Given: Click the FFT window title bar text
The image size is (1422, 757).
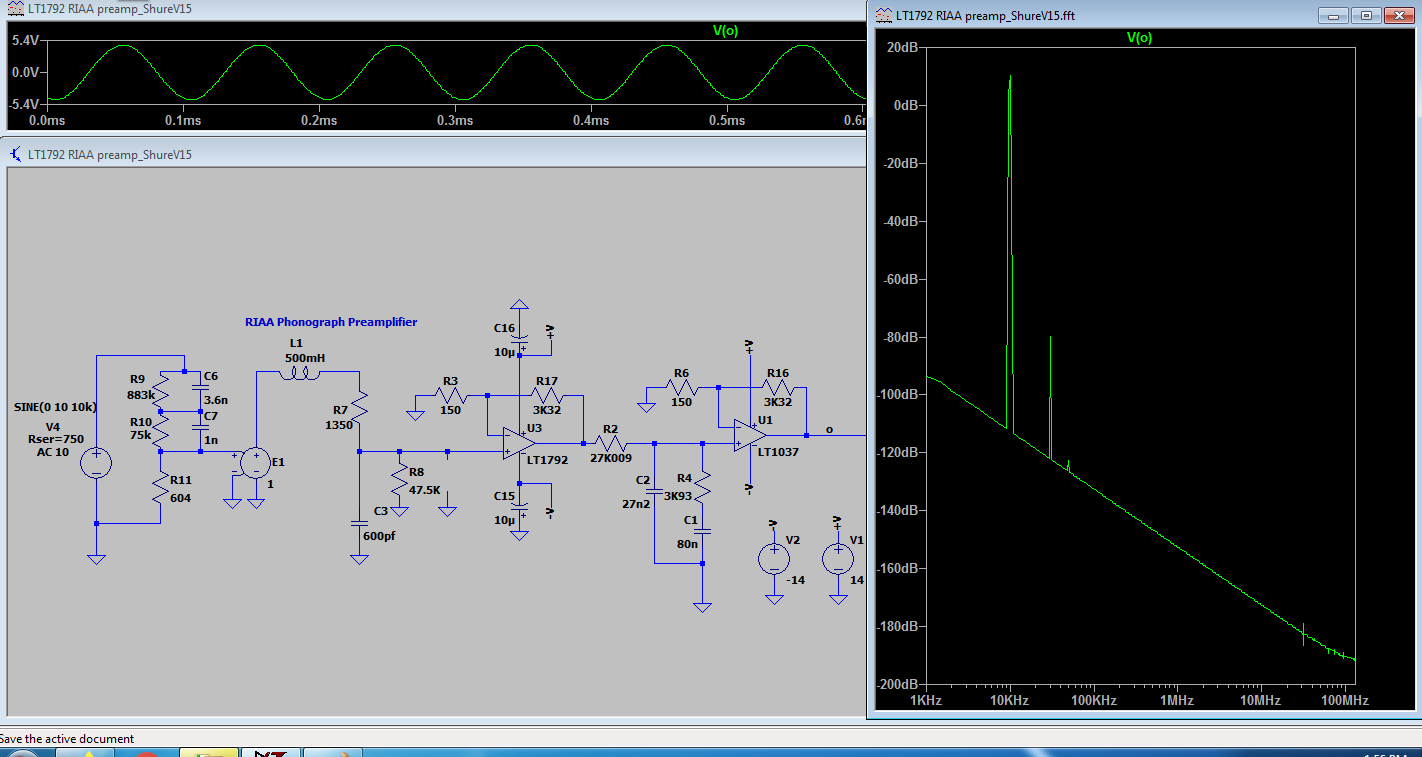Looking at the screenshot, I should click(985, 15).
